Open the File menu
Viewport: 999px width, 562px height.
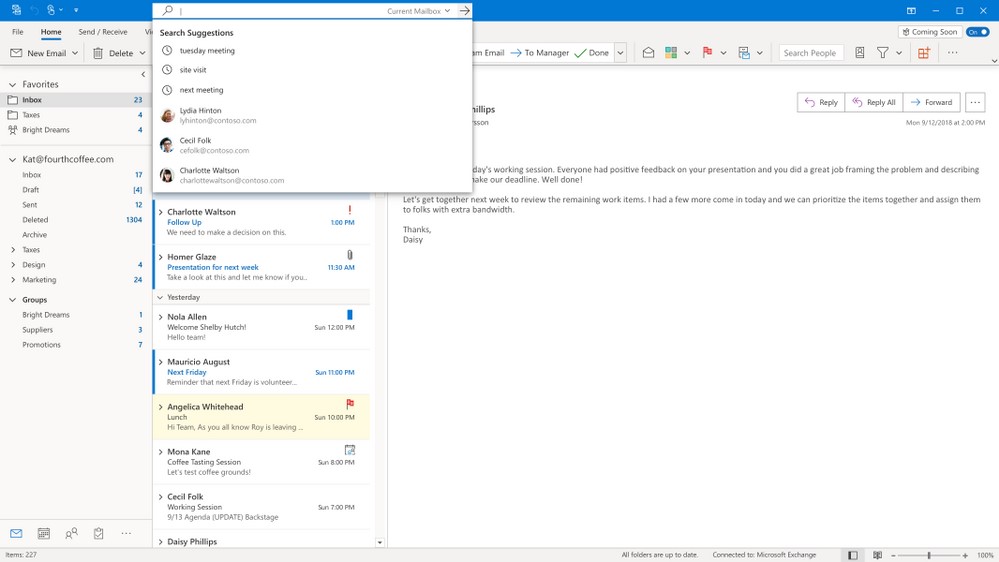point(18,32)
